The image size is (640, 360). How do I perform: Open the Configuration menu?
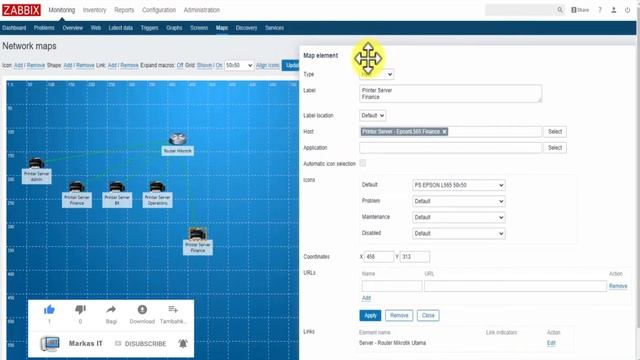click(159, 10)
